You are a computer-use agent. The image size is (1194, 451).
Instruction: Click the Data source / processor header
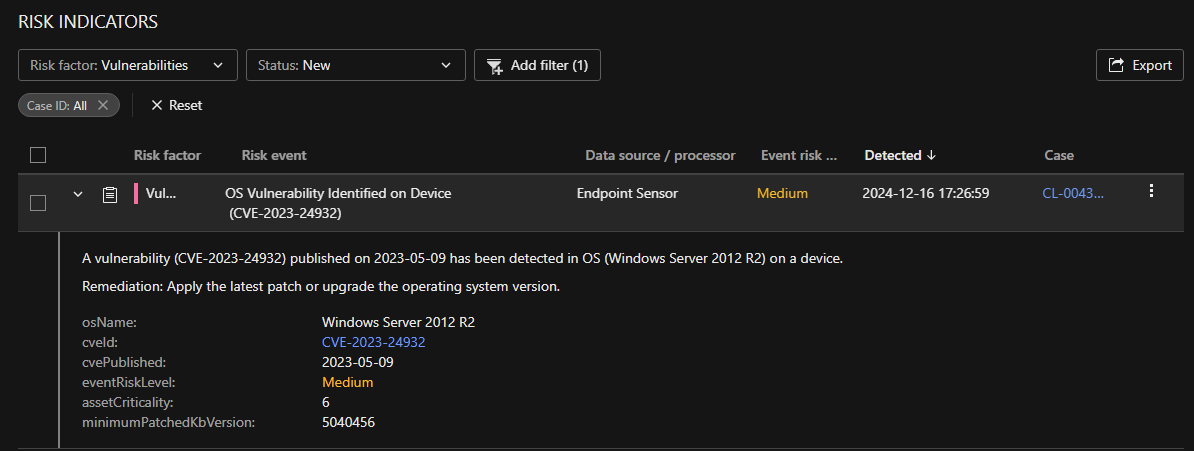660,155
